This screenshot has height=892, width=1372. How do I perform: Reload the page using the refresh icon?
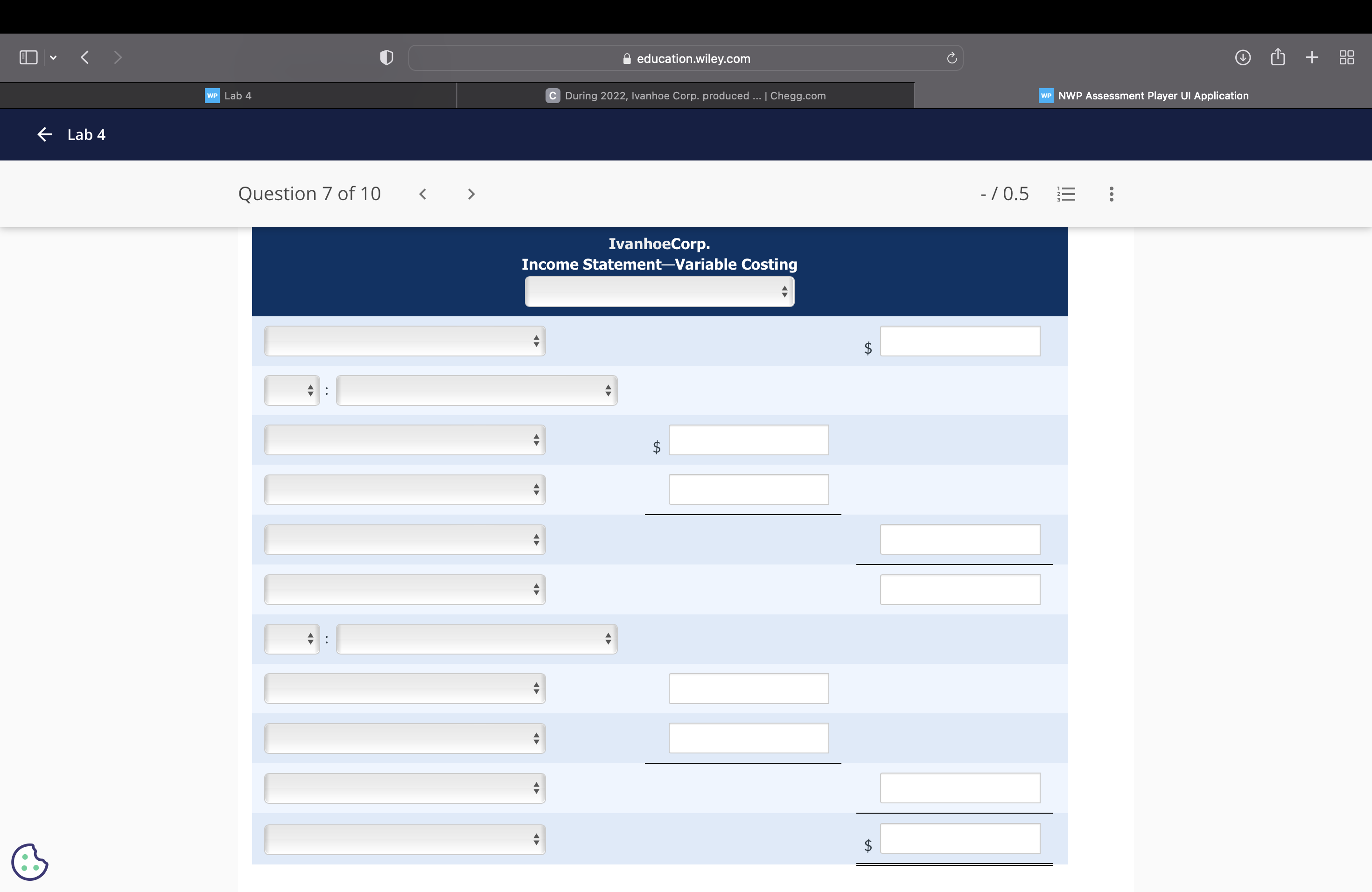951,58
